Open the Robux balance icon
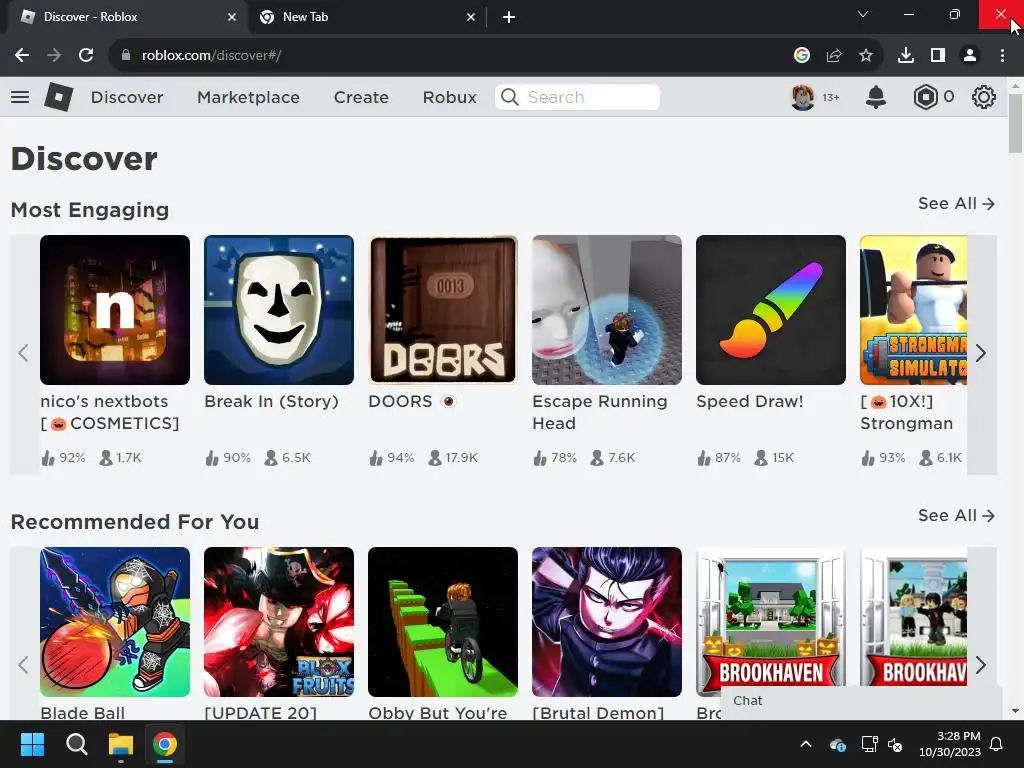Screen dimensions: 1024x768 pos(925,97)
